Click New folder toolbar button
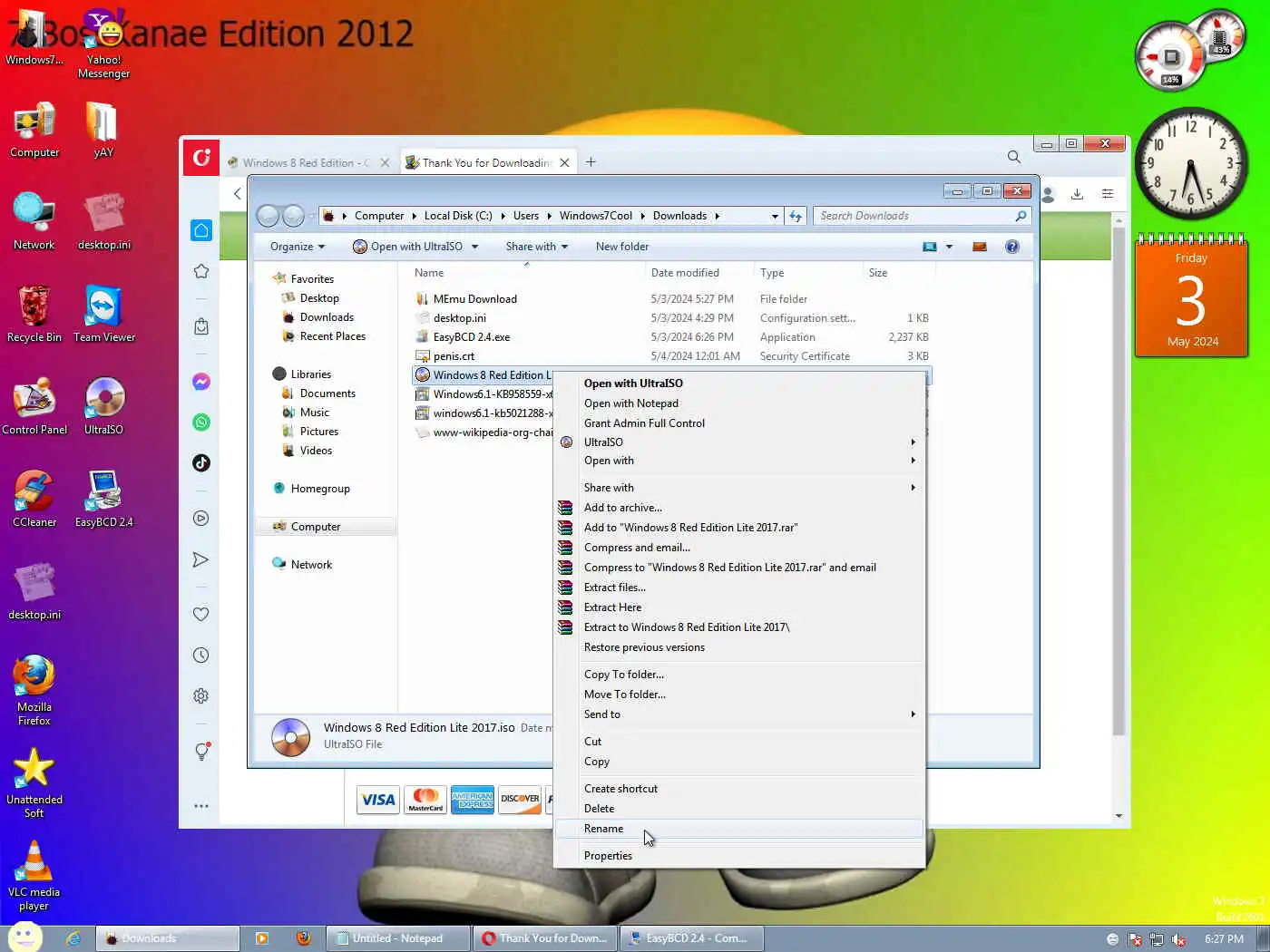1270x952 pixels. pyautogui.click(x=622, y=247)
